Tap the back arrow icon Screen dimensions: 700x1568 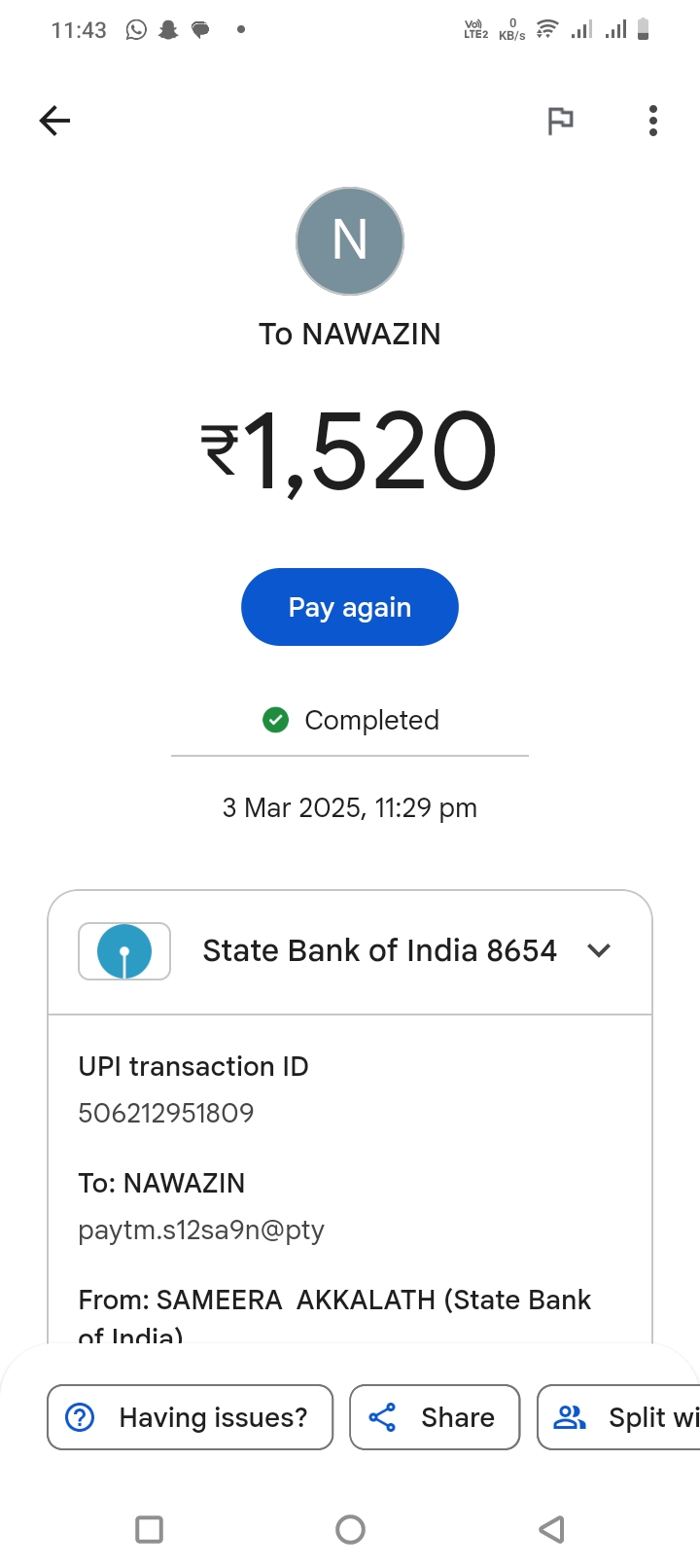coord(55,121)
